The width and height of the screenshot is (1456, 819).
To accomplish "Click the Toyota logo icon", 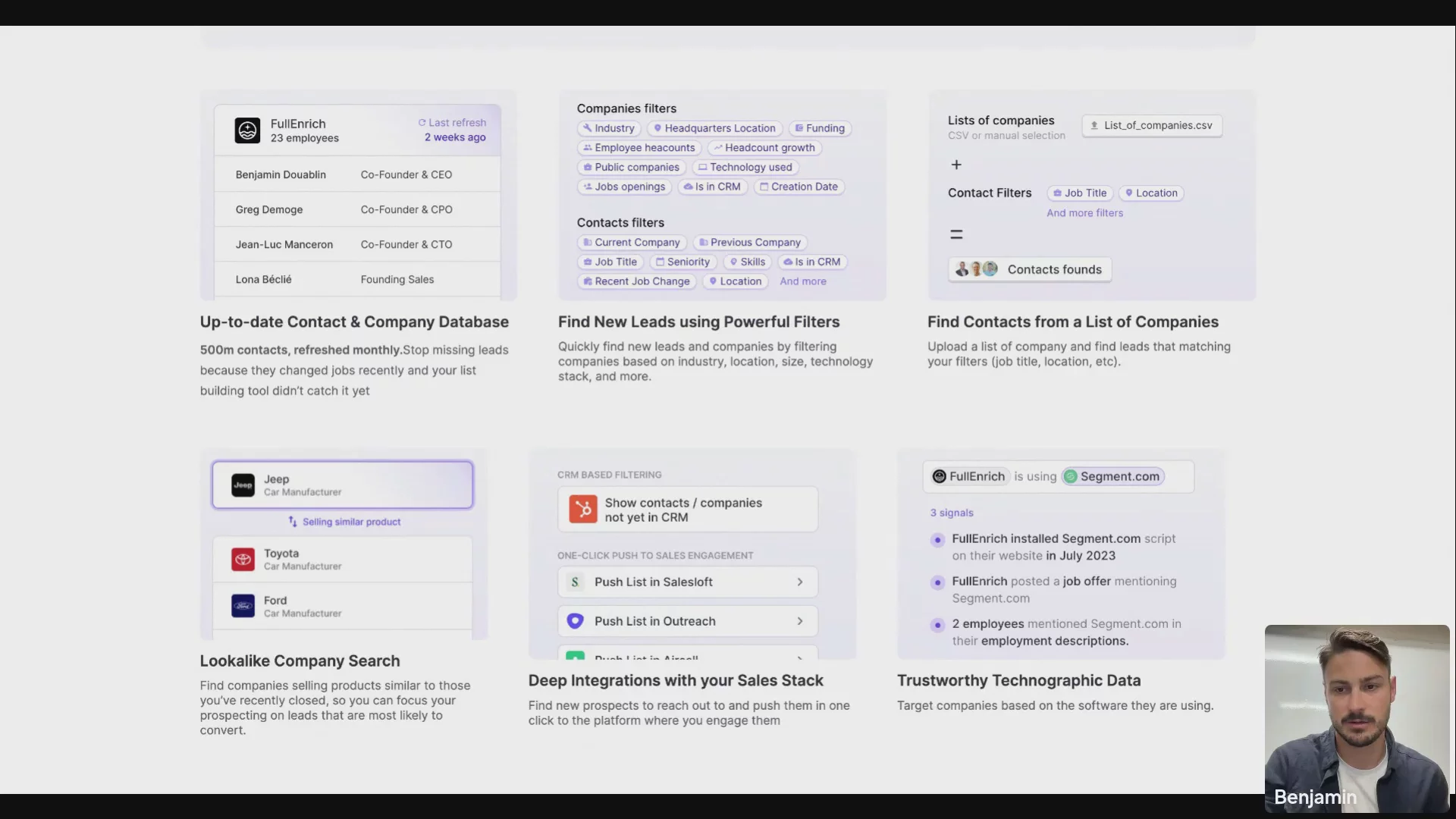I will coord(243,560).
